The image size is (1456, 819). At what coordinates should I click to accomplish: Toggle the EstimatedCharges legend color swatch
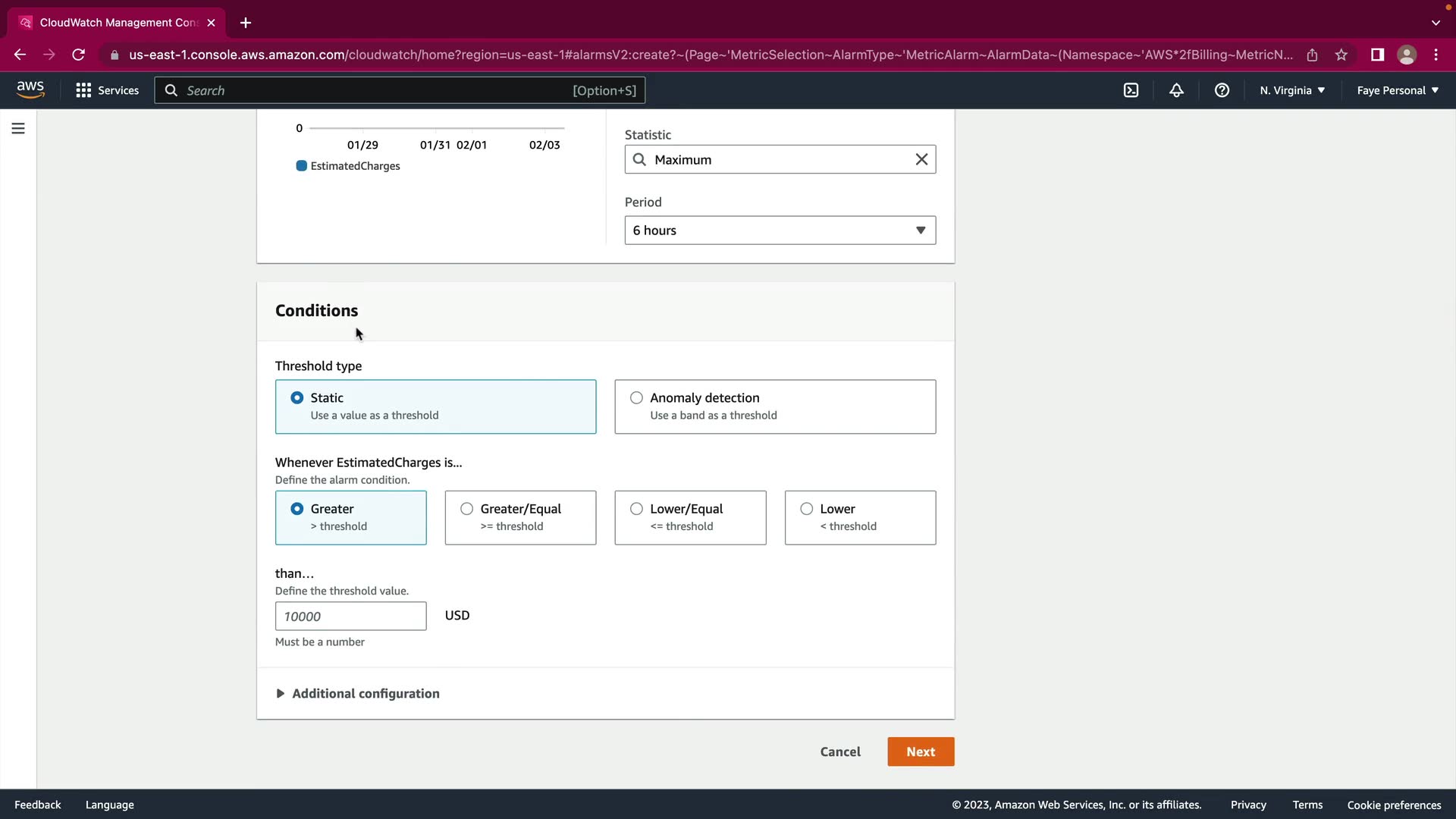click(x=301, y=166)
